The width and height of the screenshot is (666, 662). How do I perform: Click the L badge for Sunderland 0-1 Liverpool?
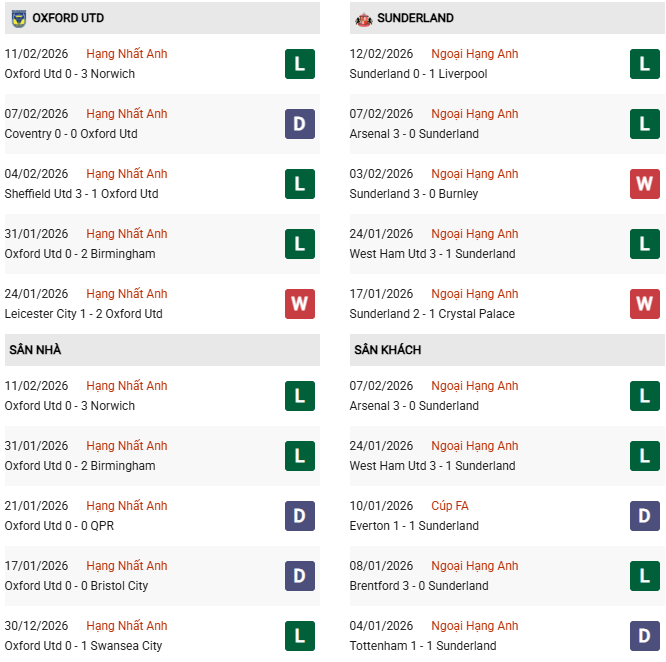(x=644, y=64)
